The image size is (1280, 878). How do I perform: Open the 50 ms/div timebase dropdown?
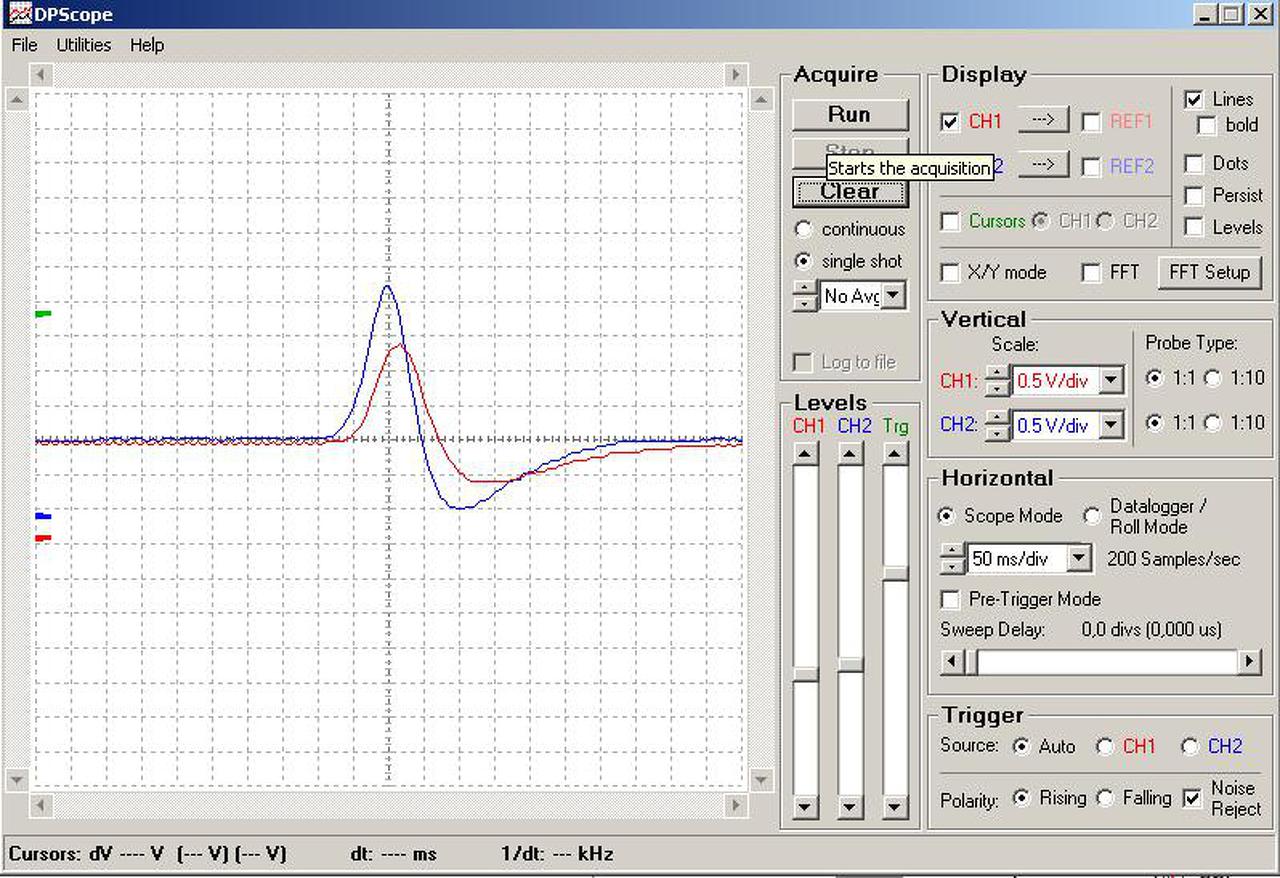coord(1079,558)
